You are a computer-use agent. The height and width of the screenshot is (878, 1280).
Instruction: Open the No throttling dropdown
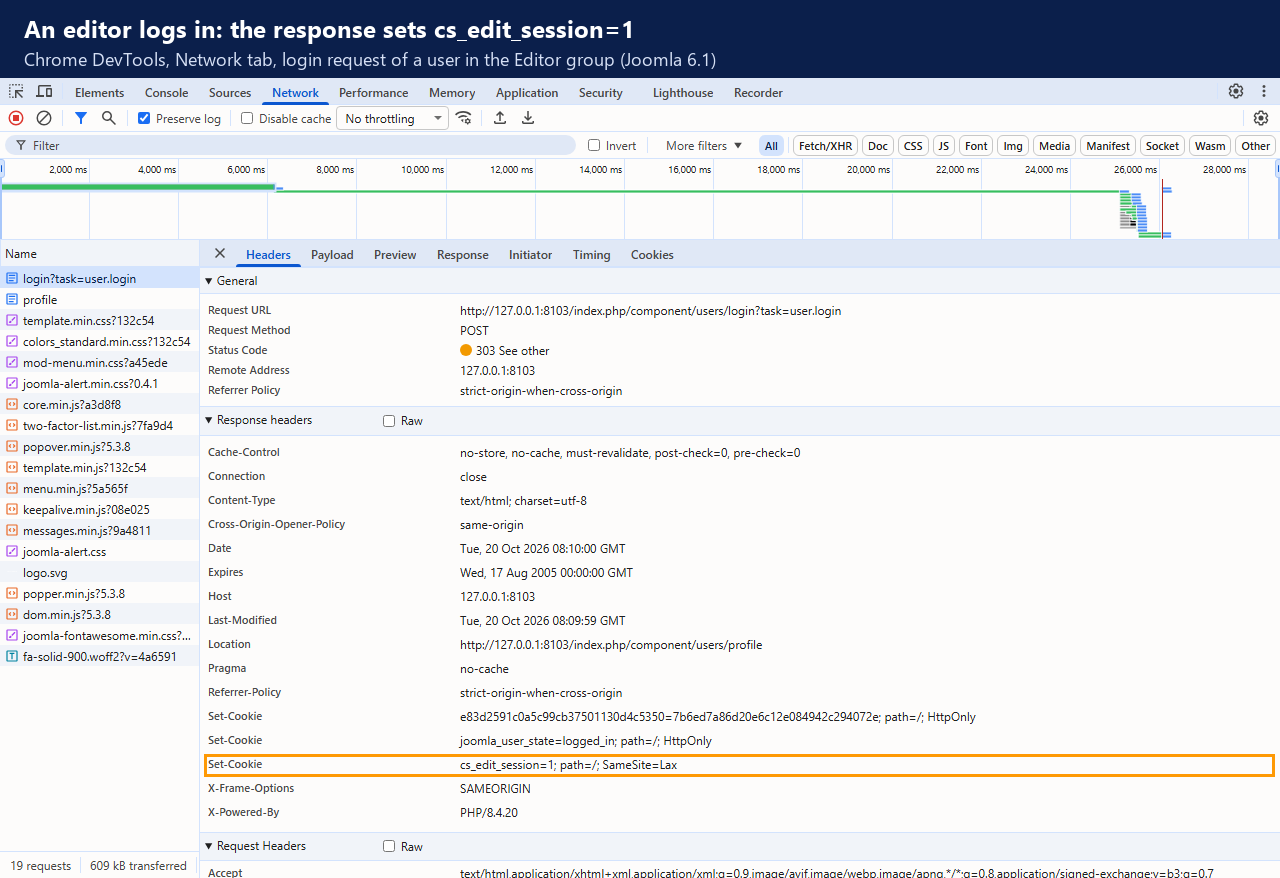coord(392,118)
